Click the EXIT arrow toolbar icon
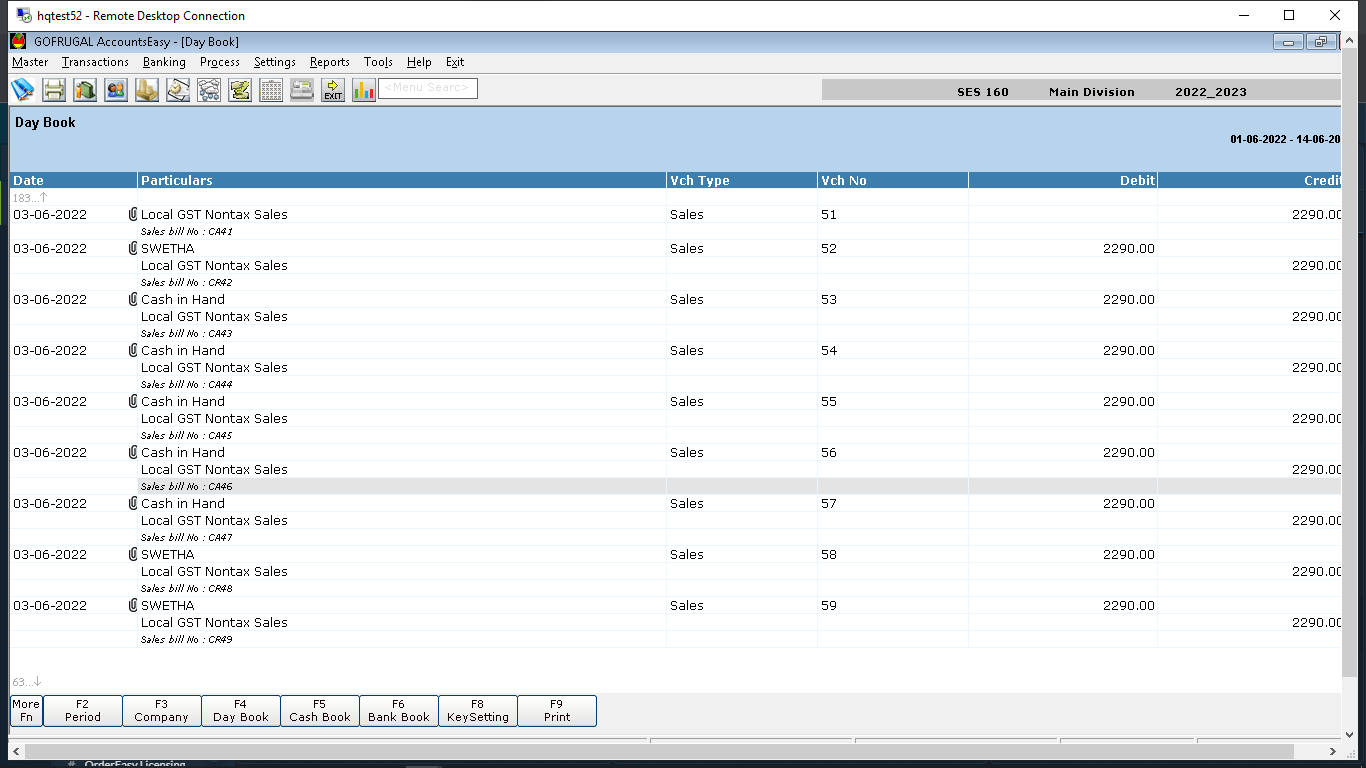The width and height of the screenshot is (1366, 768). point(333,90)
